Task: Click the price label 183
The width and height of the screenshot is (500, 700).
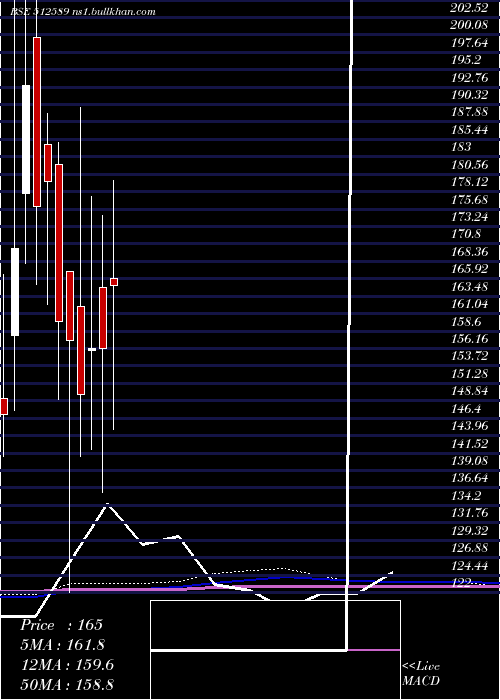Action: 461,147
